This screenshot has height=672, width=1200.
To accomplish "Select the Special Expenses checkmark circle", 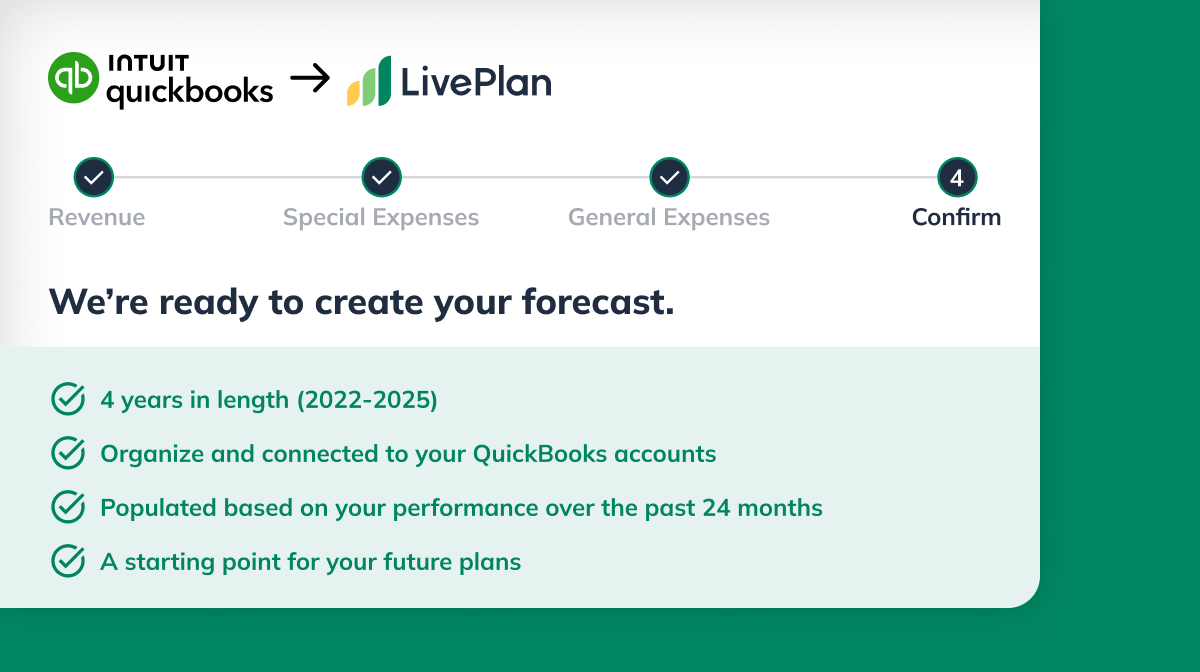I will coord(381,177).
